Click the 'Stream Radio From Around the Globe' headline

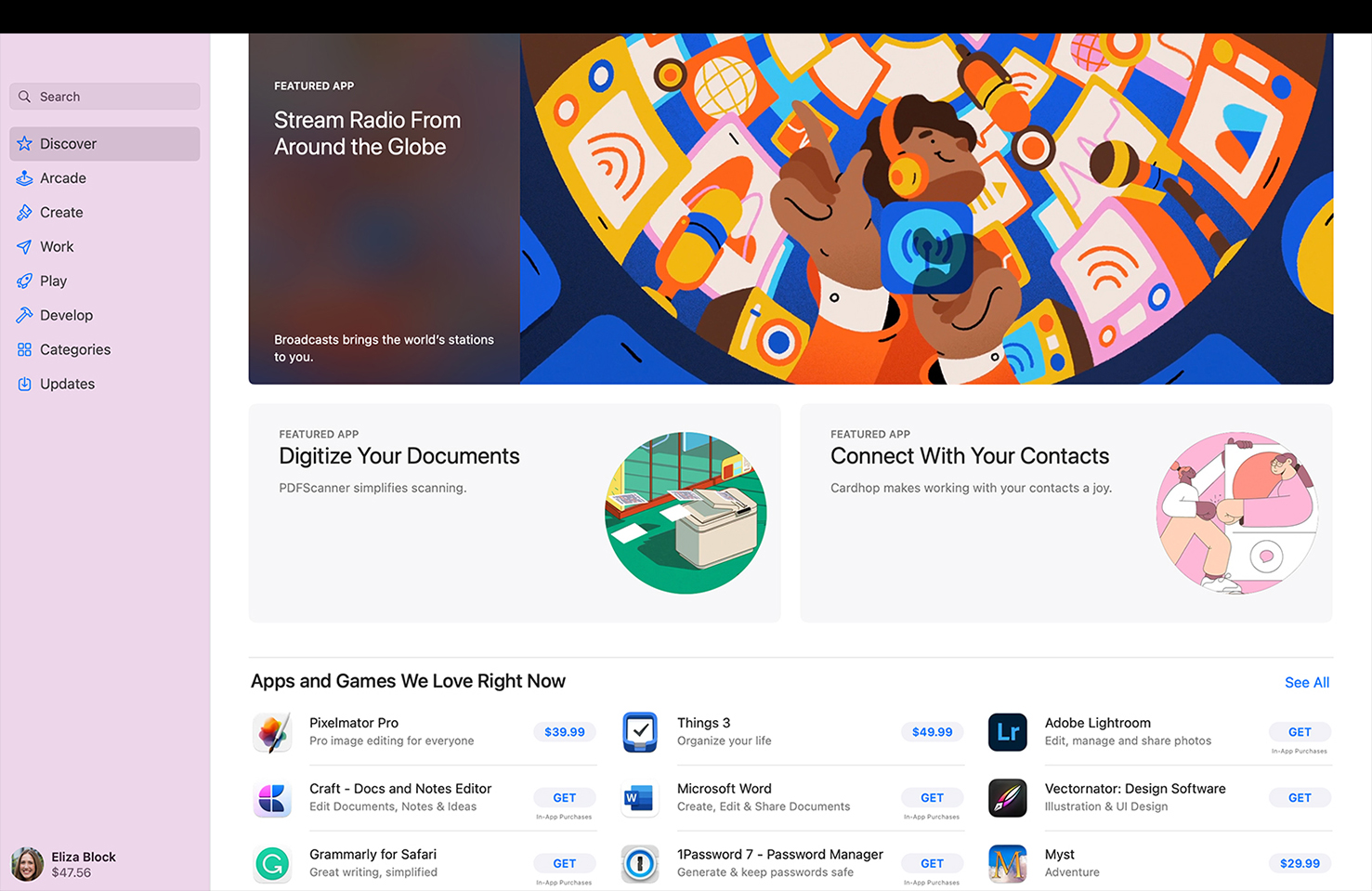(x=367, y=134)
